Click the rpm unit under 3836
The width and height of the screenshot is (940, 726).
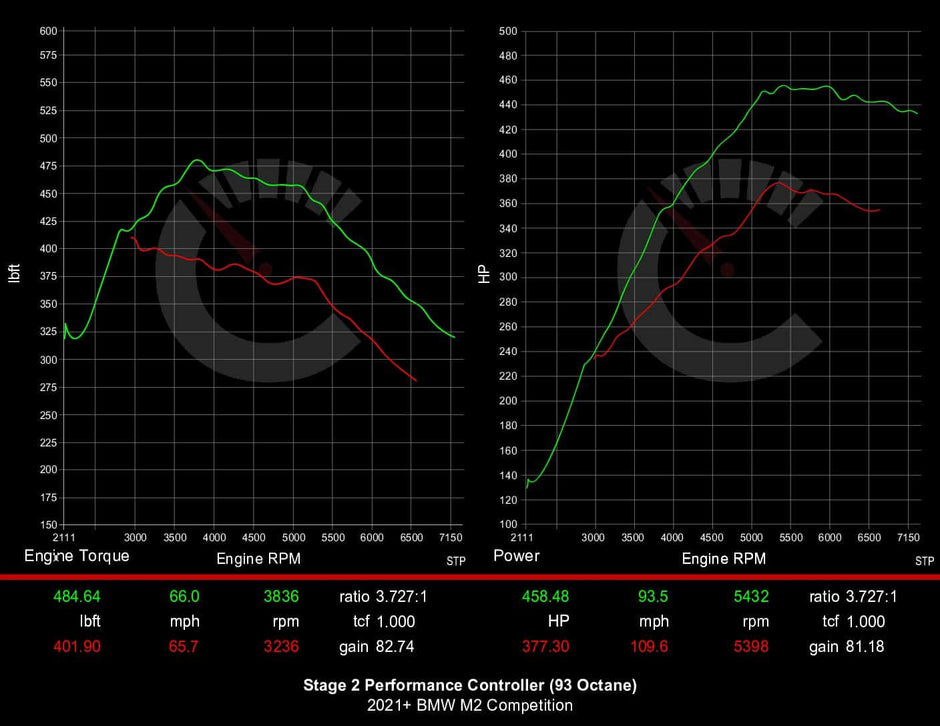coord(286,622)
